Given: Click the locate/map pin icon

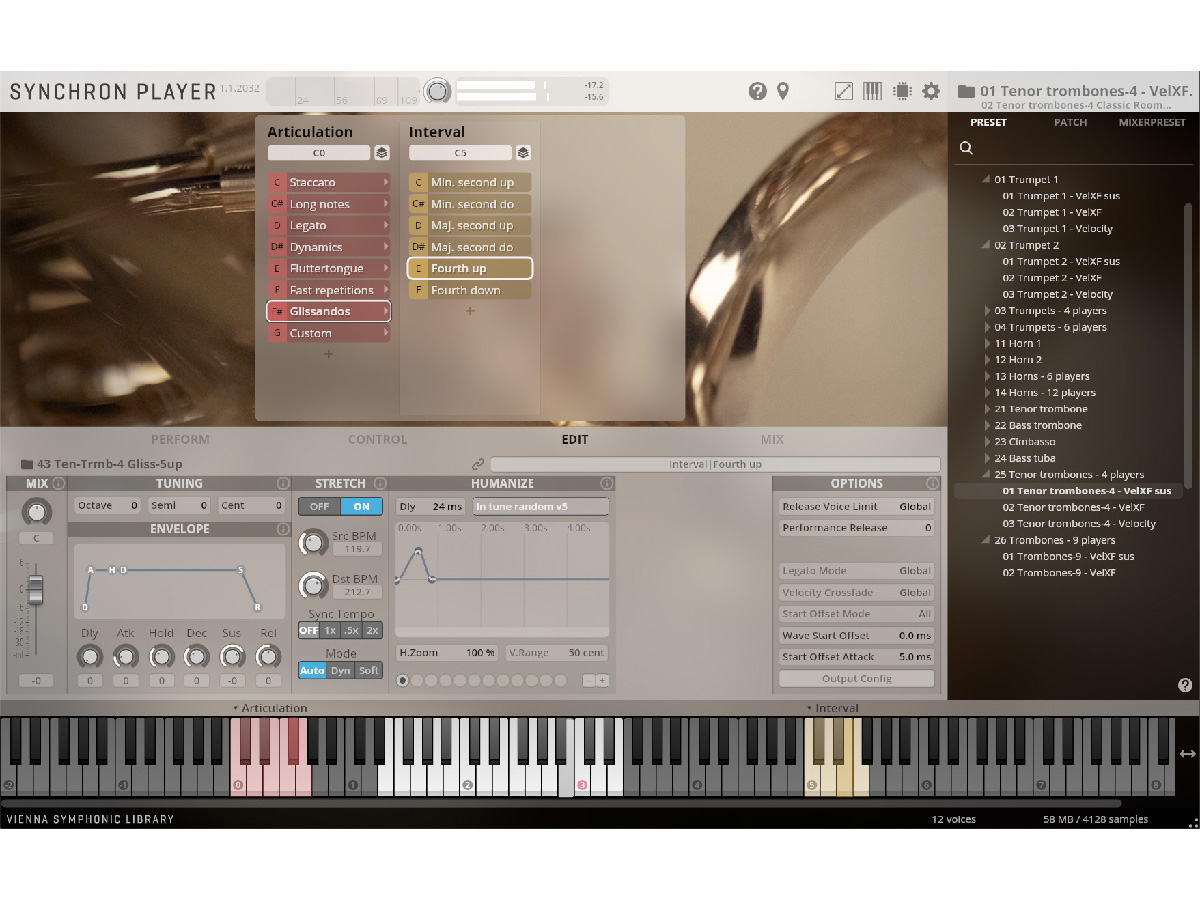Looking at the screenshot, I should 783,90.
